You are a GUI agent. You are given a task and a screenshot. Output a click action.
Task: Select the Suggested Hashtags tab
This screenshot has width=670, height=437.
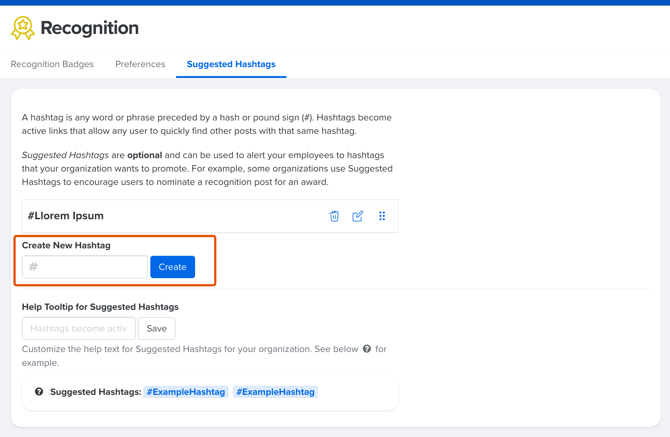231,64
